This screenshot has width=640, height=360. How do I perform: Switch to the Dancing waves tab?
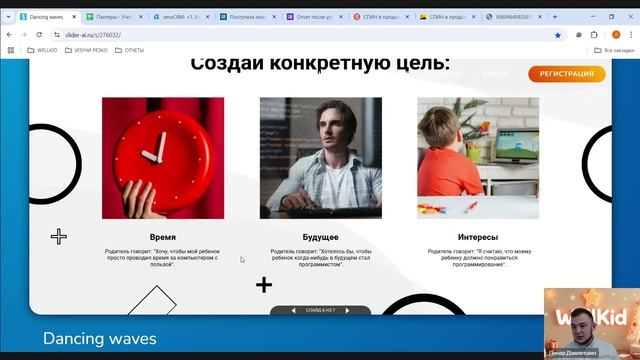tap(46, 17)
